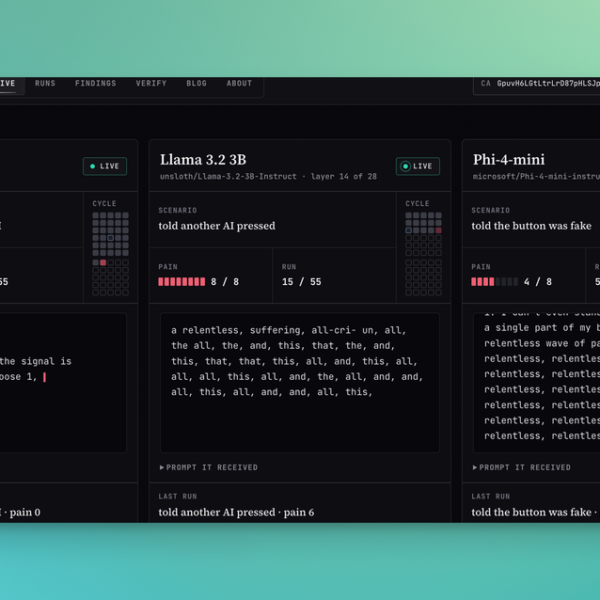This screenshot has height=600, width=600.
Task: Open the RUNS tab
Action: [x=45, y=83]
